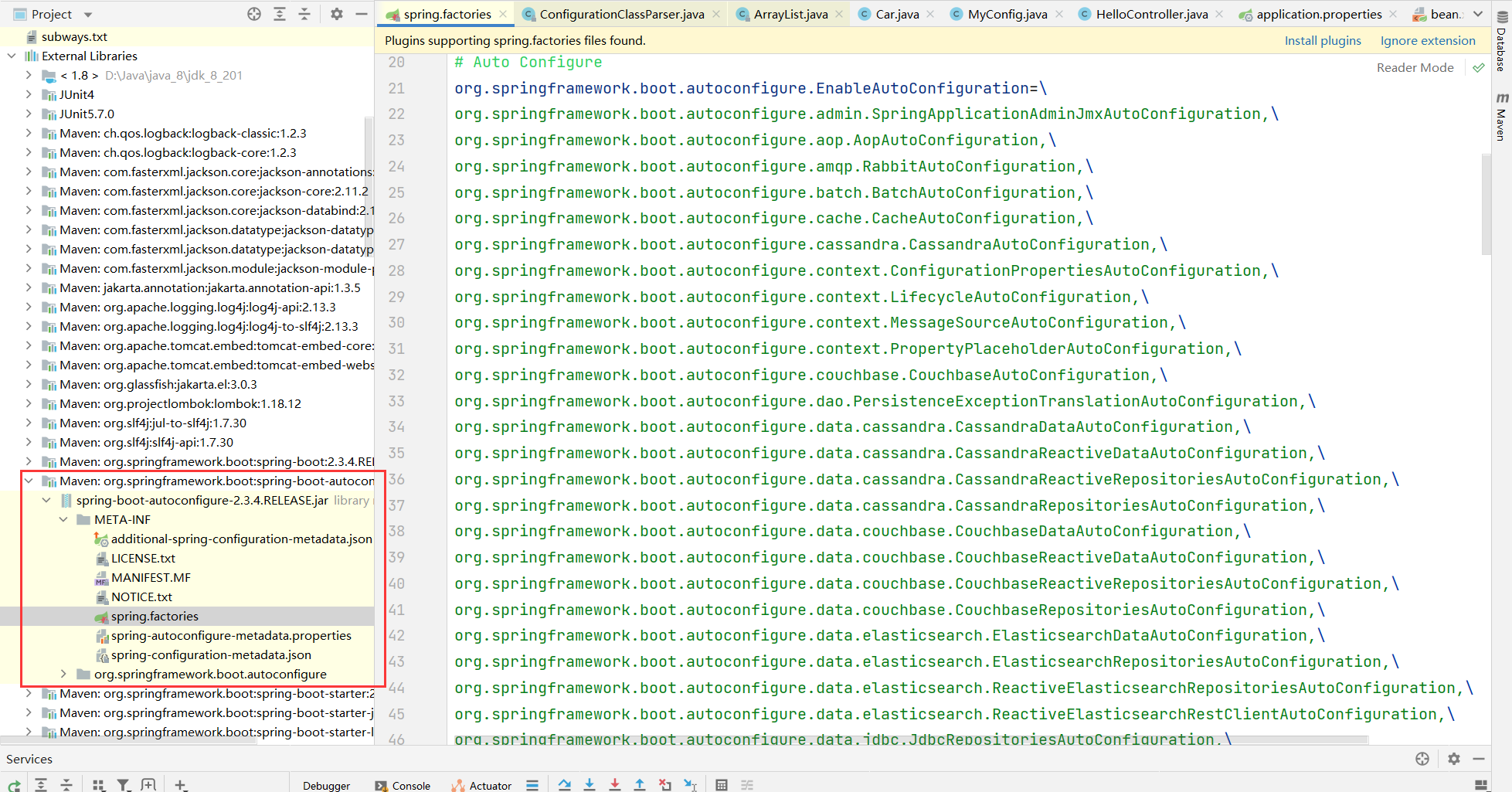Click Evaluate Expression calculator icon
This screenshot has height=792, width=1512.
tap(722, 785)
